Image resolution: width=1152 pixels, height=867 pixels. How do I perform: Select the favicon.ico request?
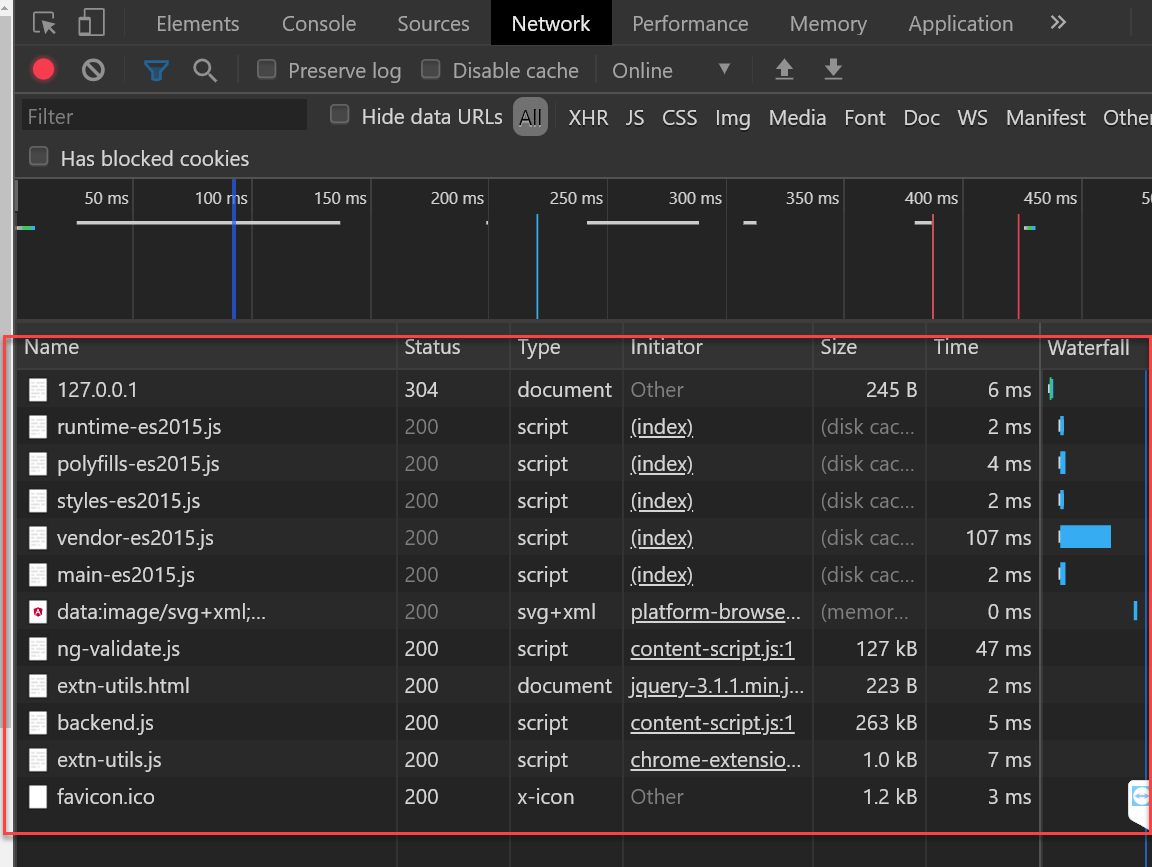tap(583, 796)
